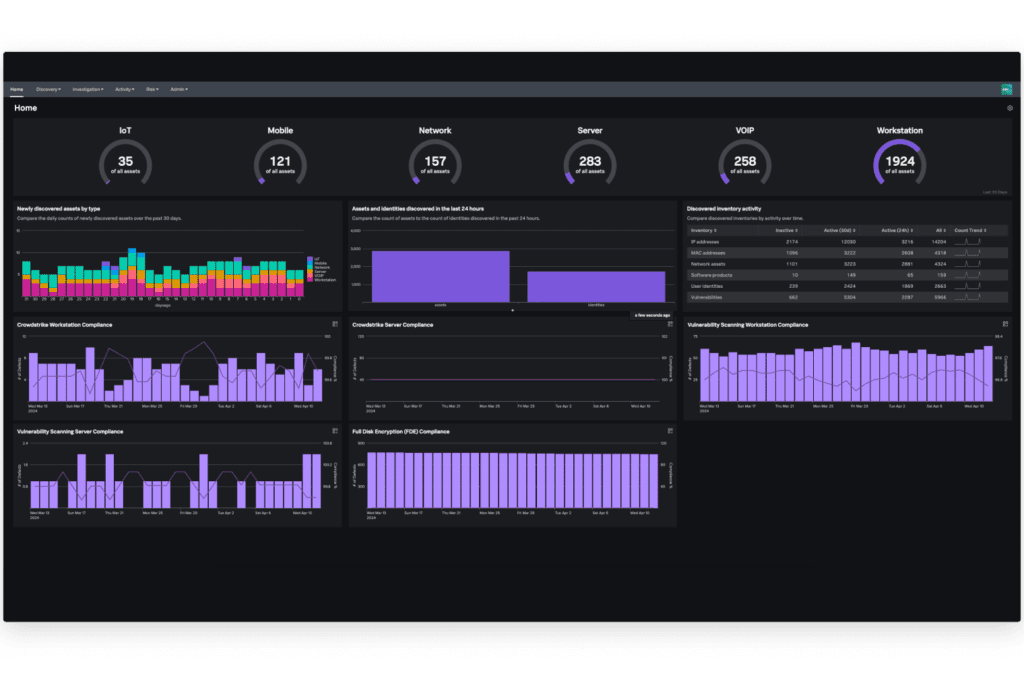This screenshot has width=1024, height=674.
Task: Open the Investigation dropdown menu
Action: point(88,89)
